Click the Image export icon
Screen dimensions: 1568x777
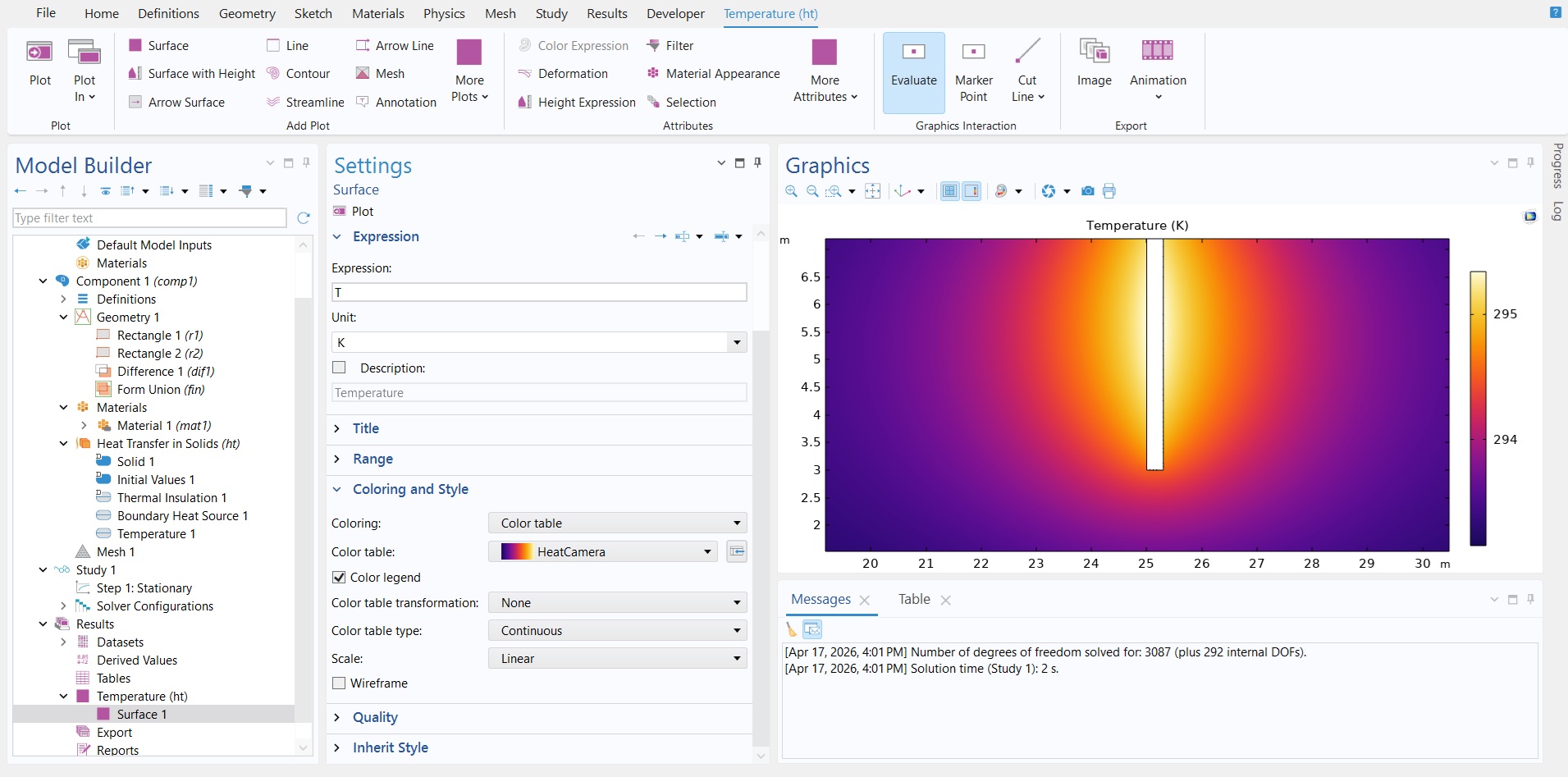tap(1094, 51)
